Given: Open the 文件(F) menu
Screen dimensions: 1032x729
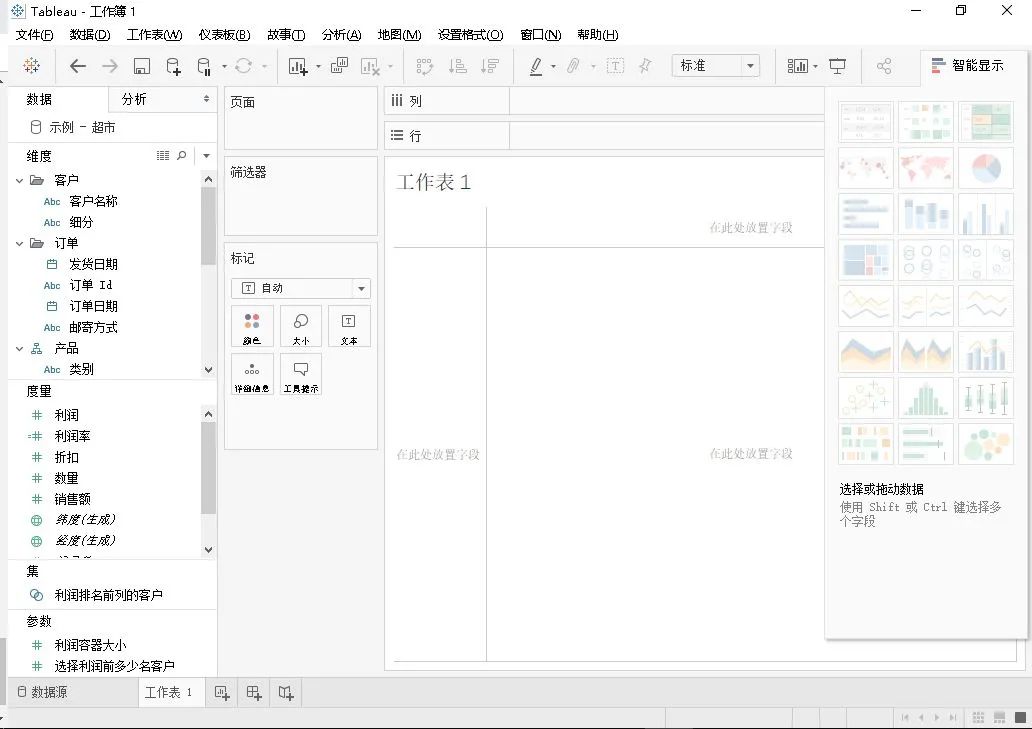Looking at the screenshot, I should [x=34, y=35].
